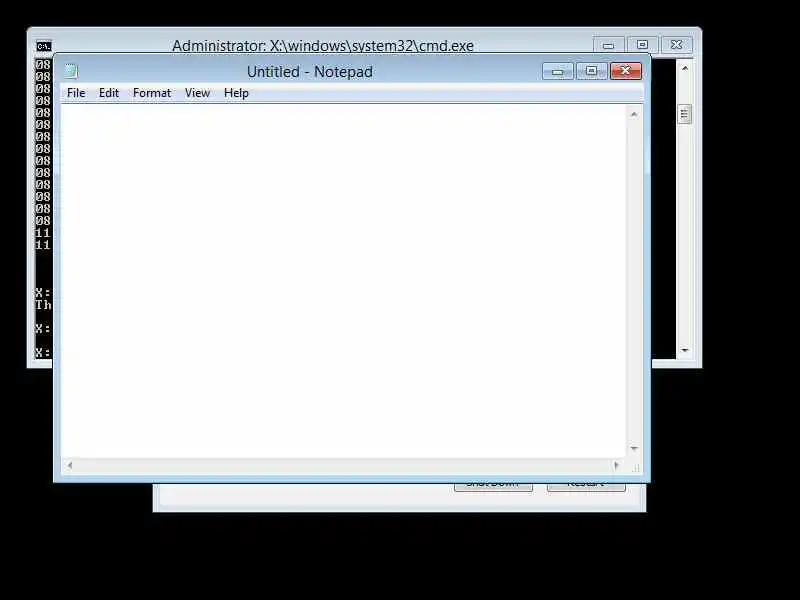Maximize the Notepad window

click(x=591, y=71)
